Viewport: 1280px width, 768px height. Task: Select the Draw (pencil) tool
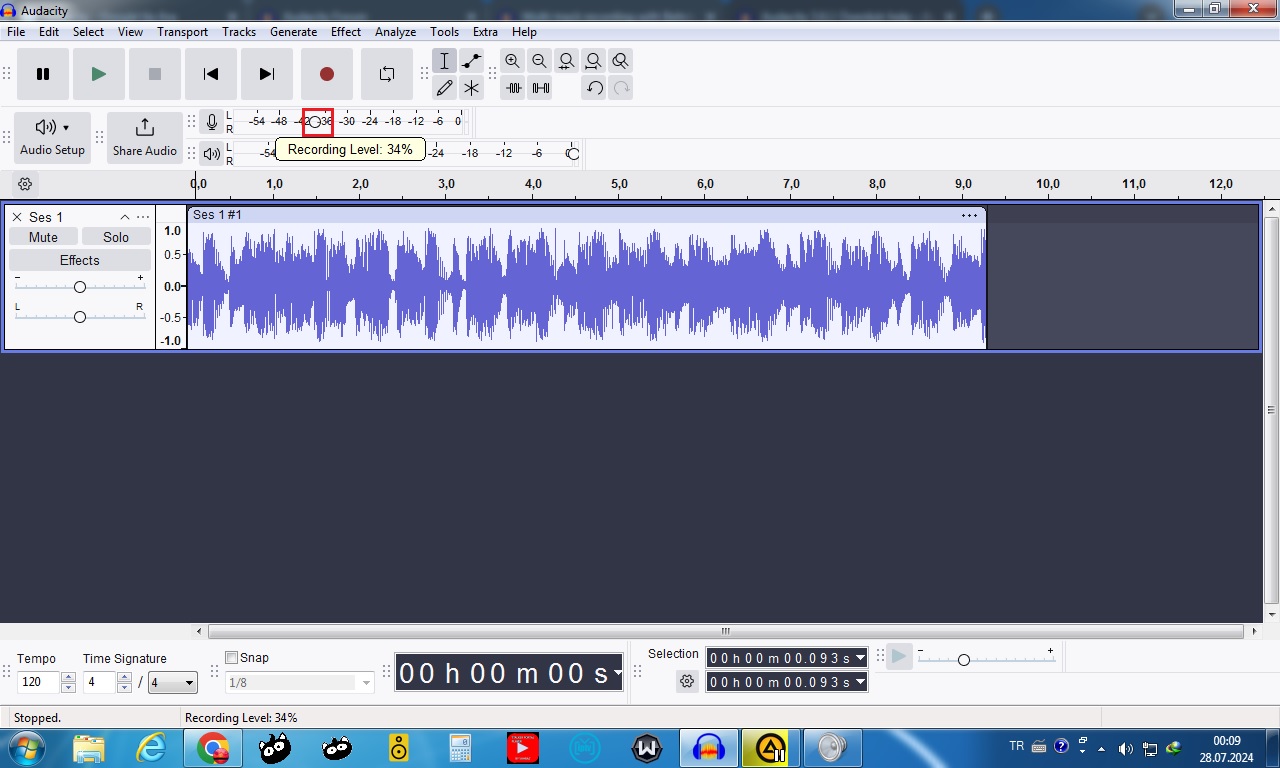tap(445, 88)
